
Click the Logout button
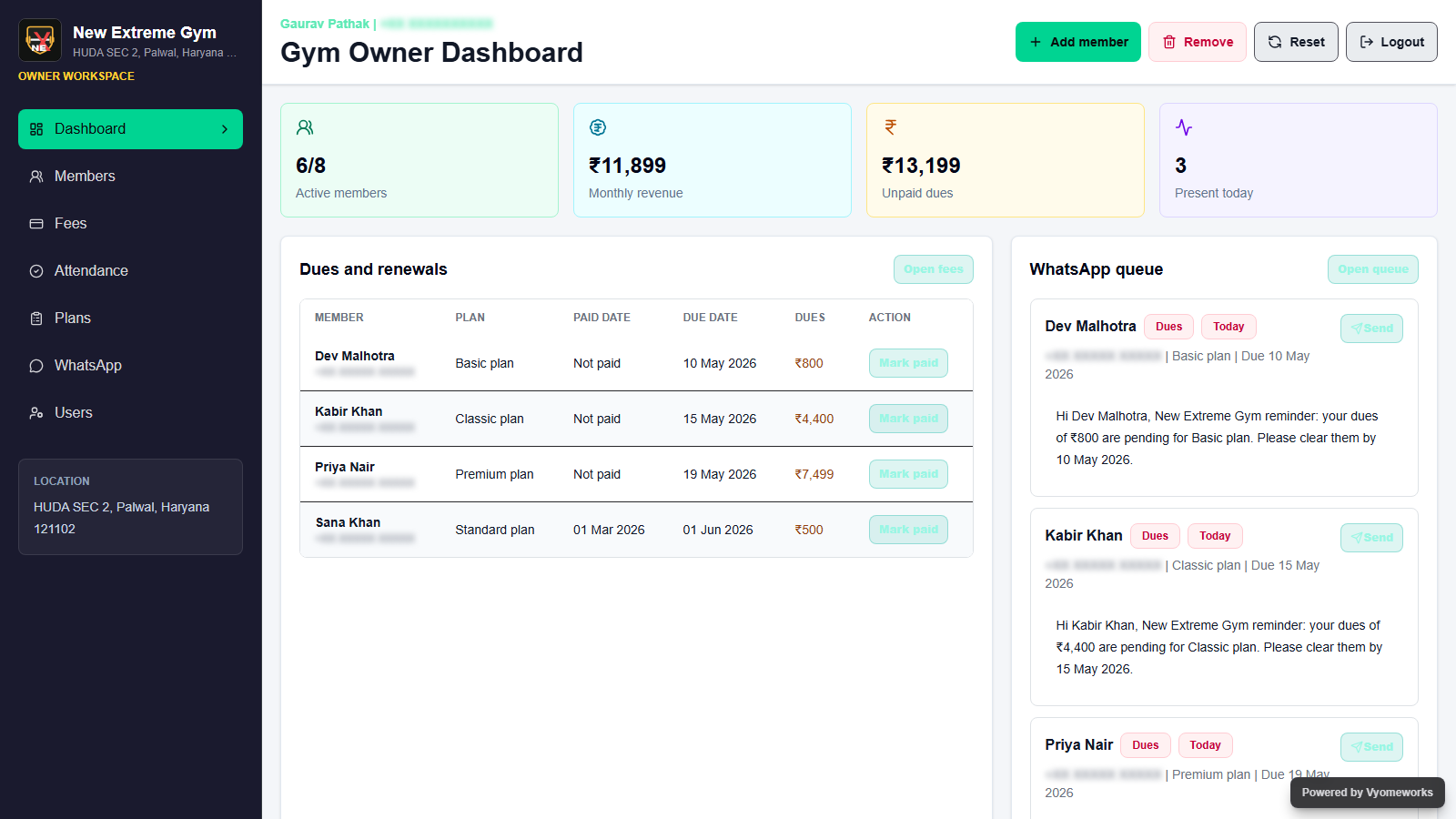(1391, 42)
